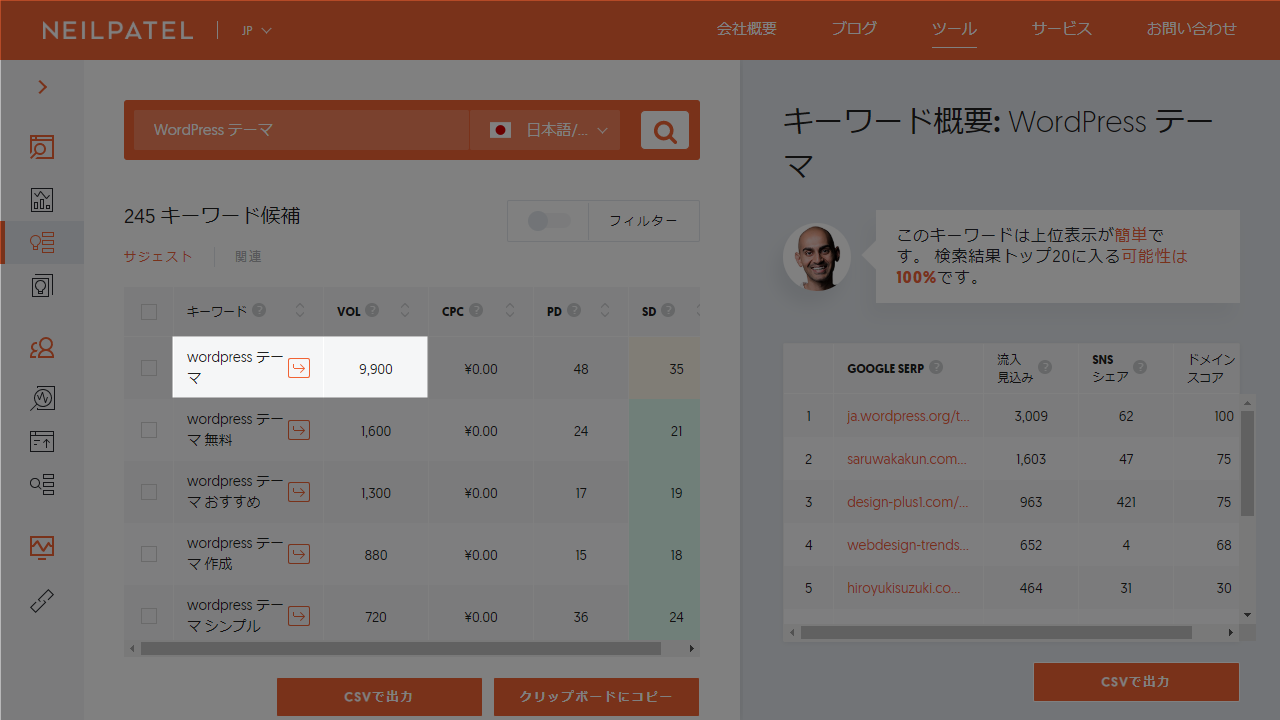1280x720 pixels.
Task: Click CSVで出力 below keyword table
Action: click(379, 697)
